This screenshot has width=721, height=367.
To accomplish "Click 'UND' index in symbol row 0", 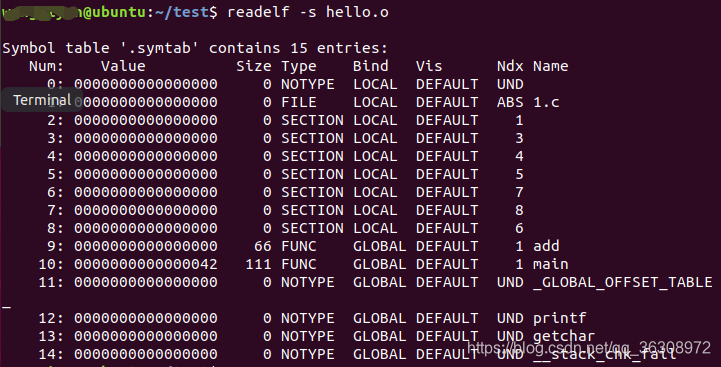I will point(510,84).
